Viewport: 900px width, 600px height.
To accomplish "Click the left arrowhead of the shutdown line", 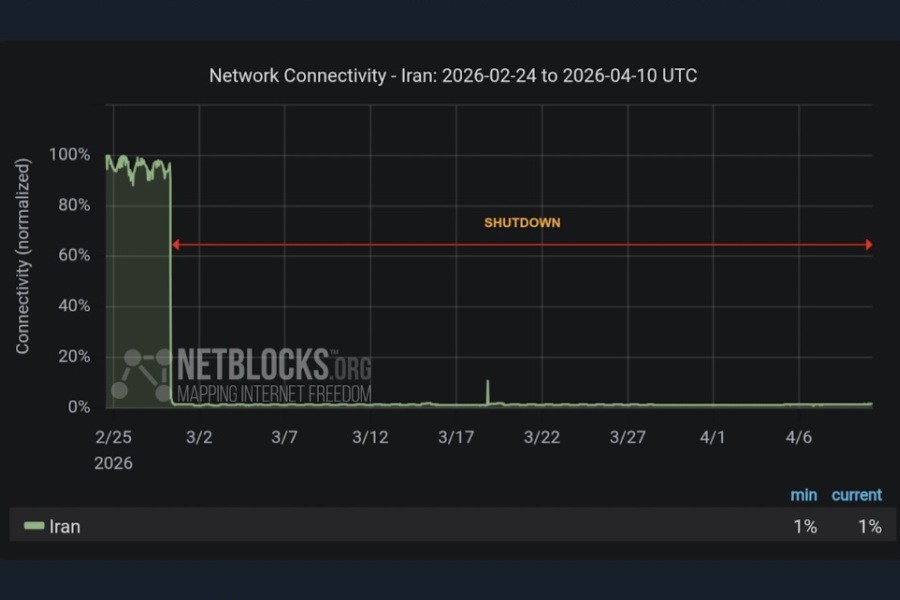I will tap(175, 244).
